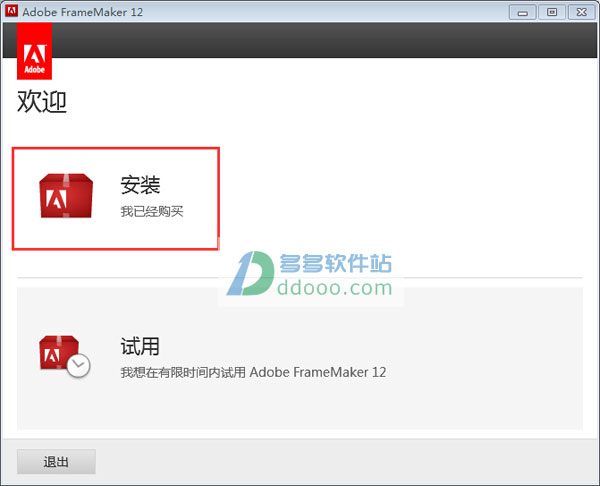Click the 我想在有限时间内试用 Adobe FrameMaker 12 text
The image size is (600, 486).
(x=253, y=372)
